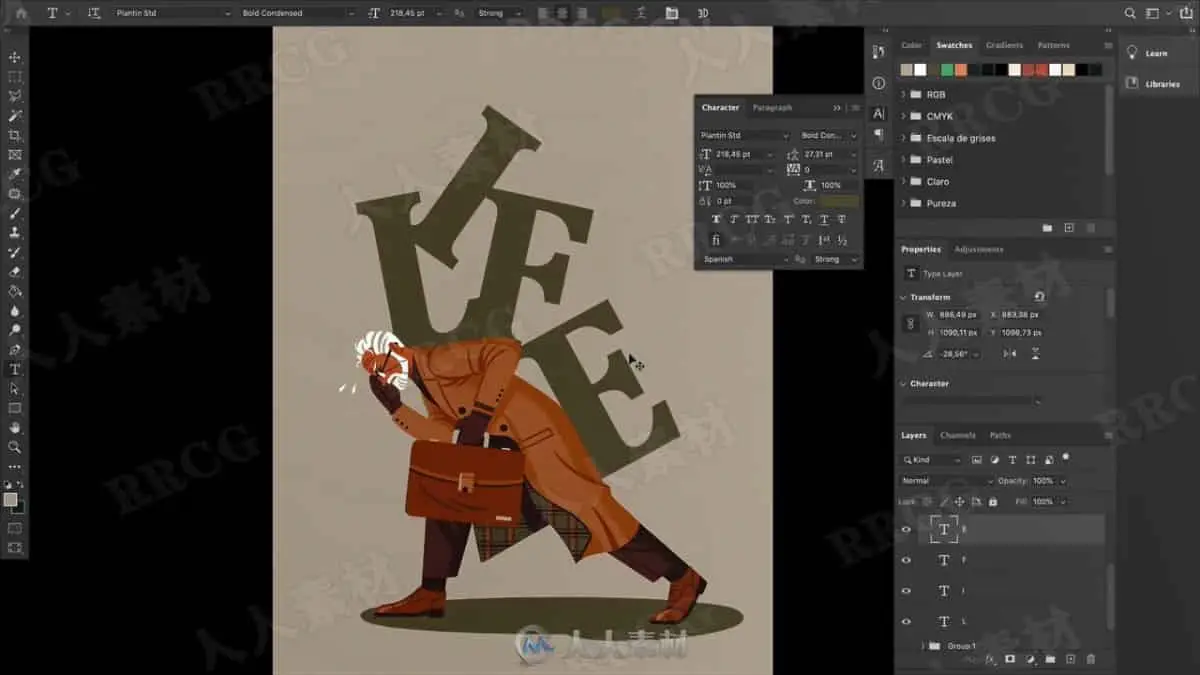Click the Delete layer trash icon
Viewport: 1200px width, 675px height.
tap(1090, 659)
